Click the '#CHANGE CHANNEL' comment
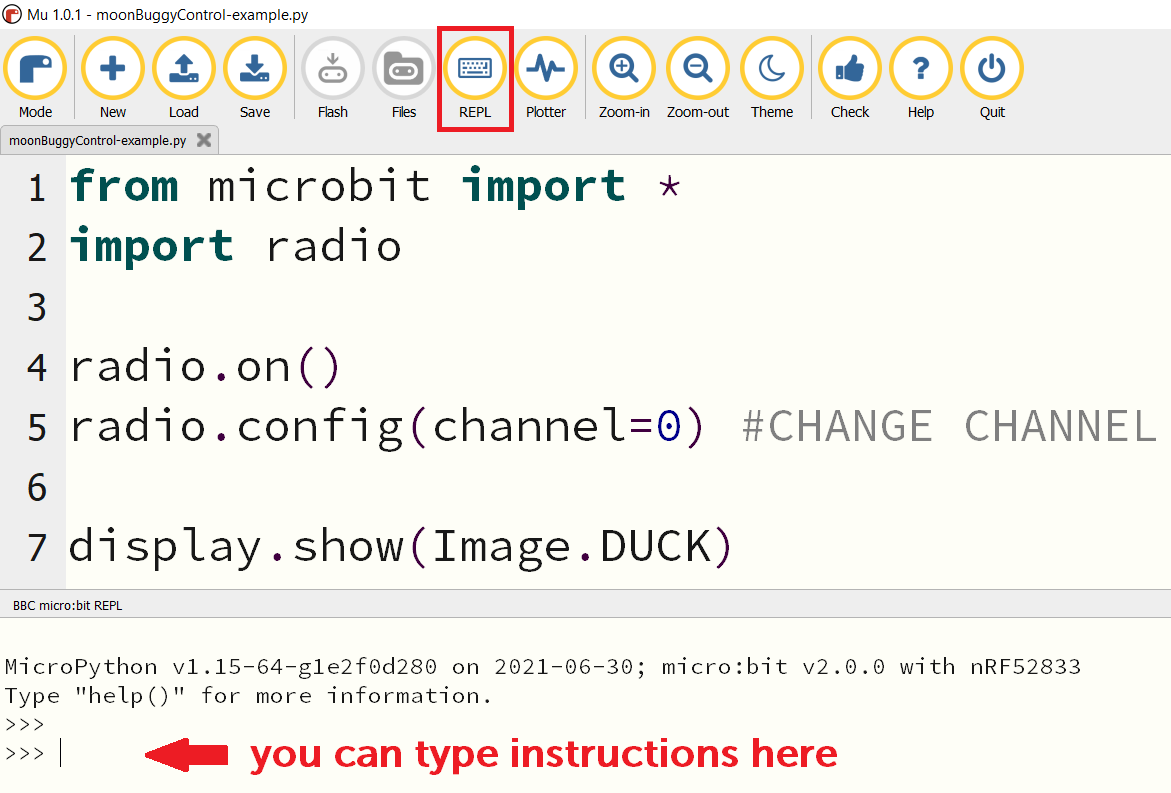The width and height of the screenshot is (1171, 793). [949, 426]
